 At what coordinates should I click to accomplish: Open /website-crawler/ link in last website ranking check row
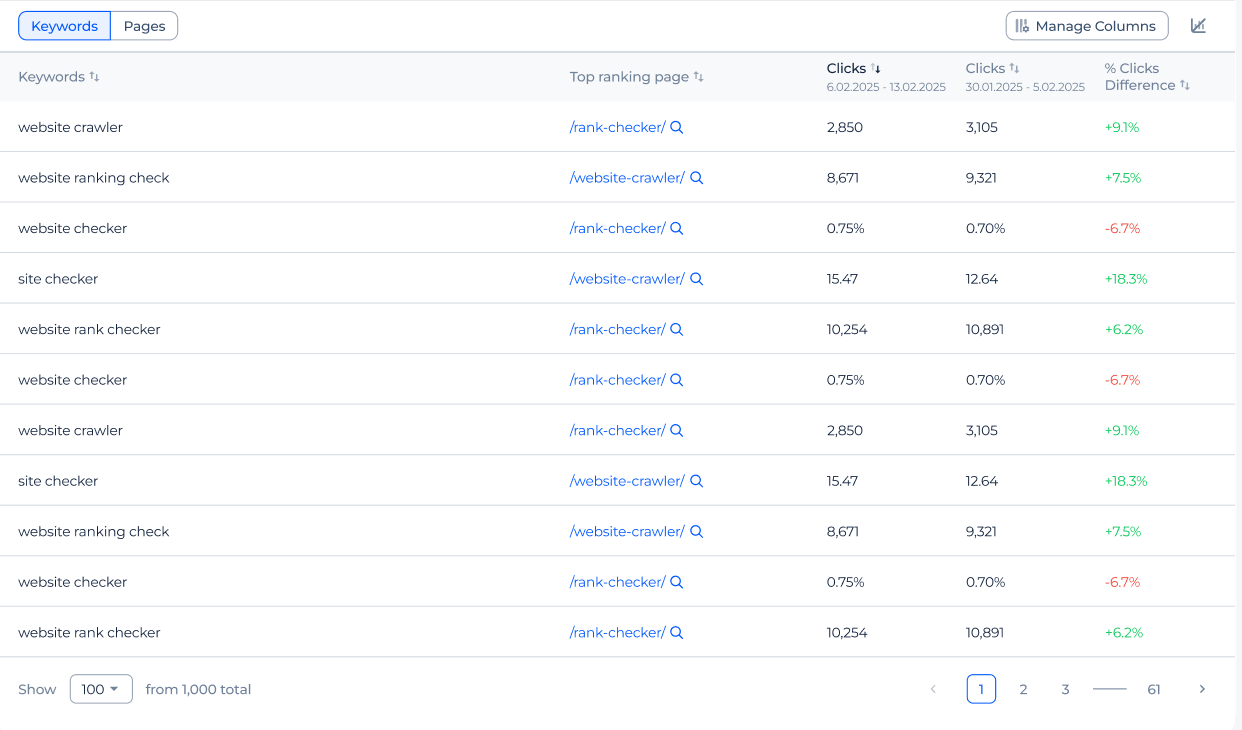tap(627, 532)
